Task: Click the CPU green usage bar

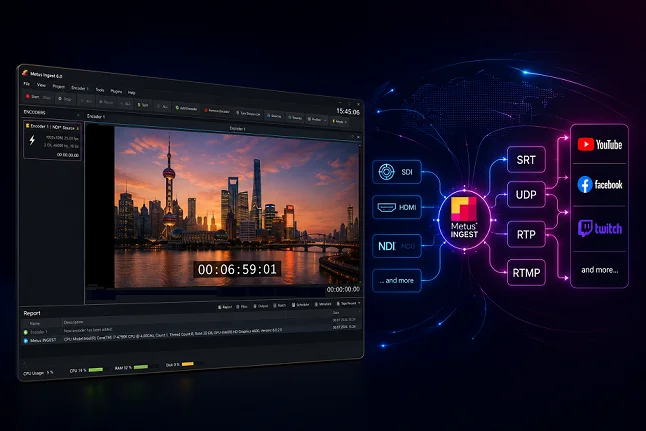Action: (x=96, y=370)
